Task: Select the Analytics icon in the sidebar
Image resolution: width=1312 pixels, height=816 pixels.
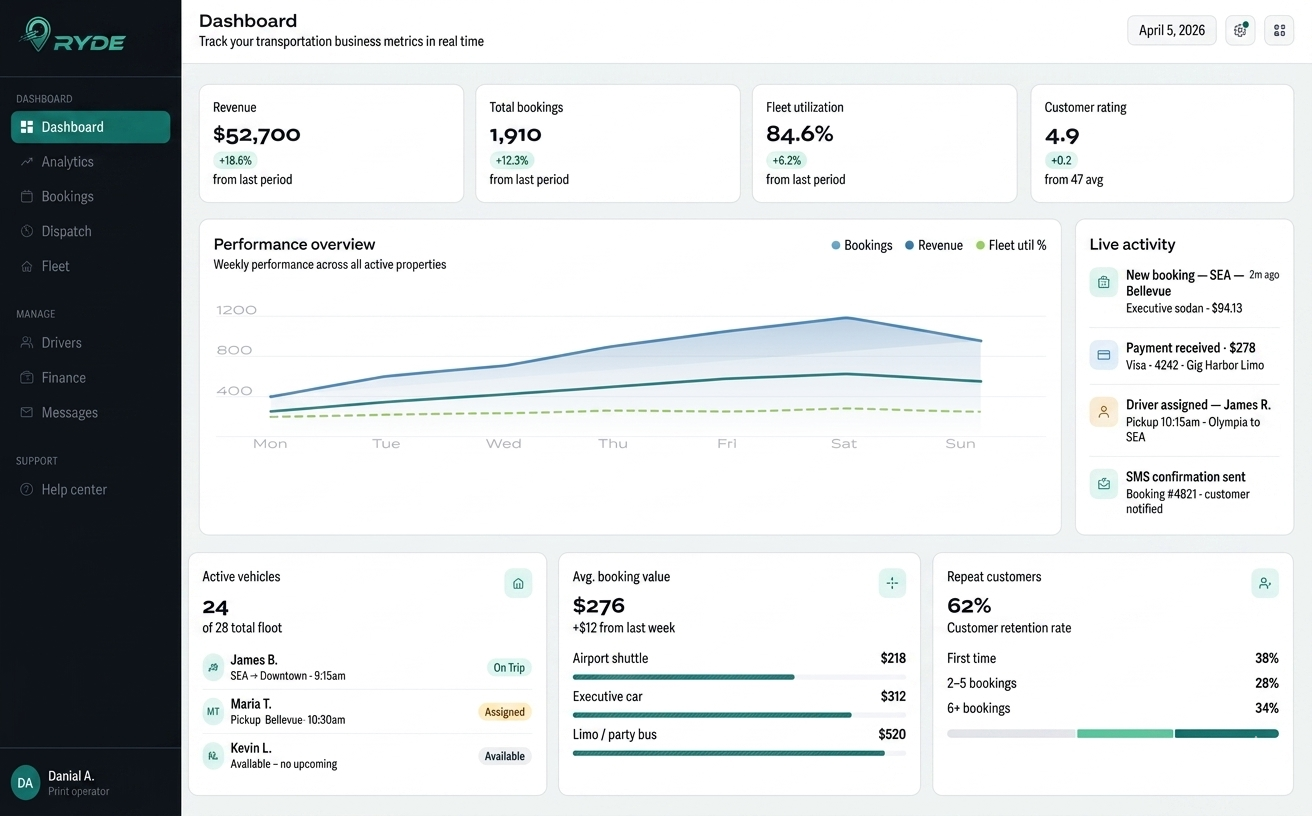Action: coord(27,161)
